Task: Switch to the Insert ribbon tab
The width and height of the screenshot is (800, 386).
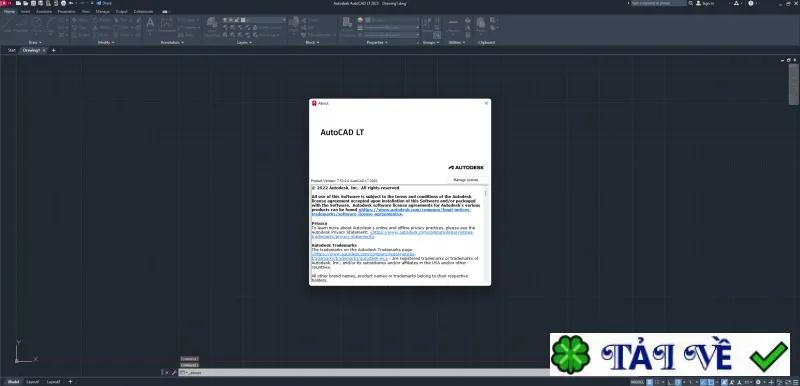Action: 26,11
